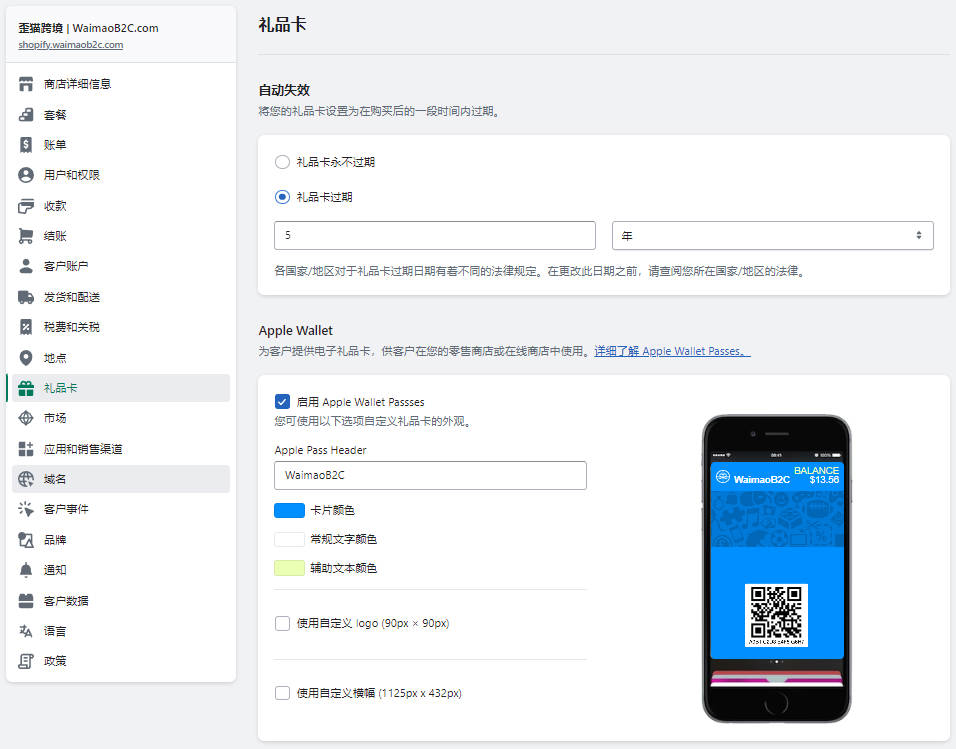Uncheck 启用 Apple Wallet Passses checkbox
The height and width of the screenshot is (749, 956).
[282, 401]
